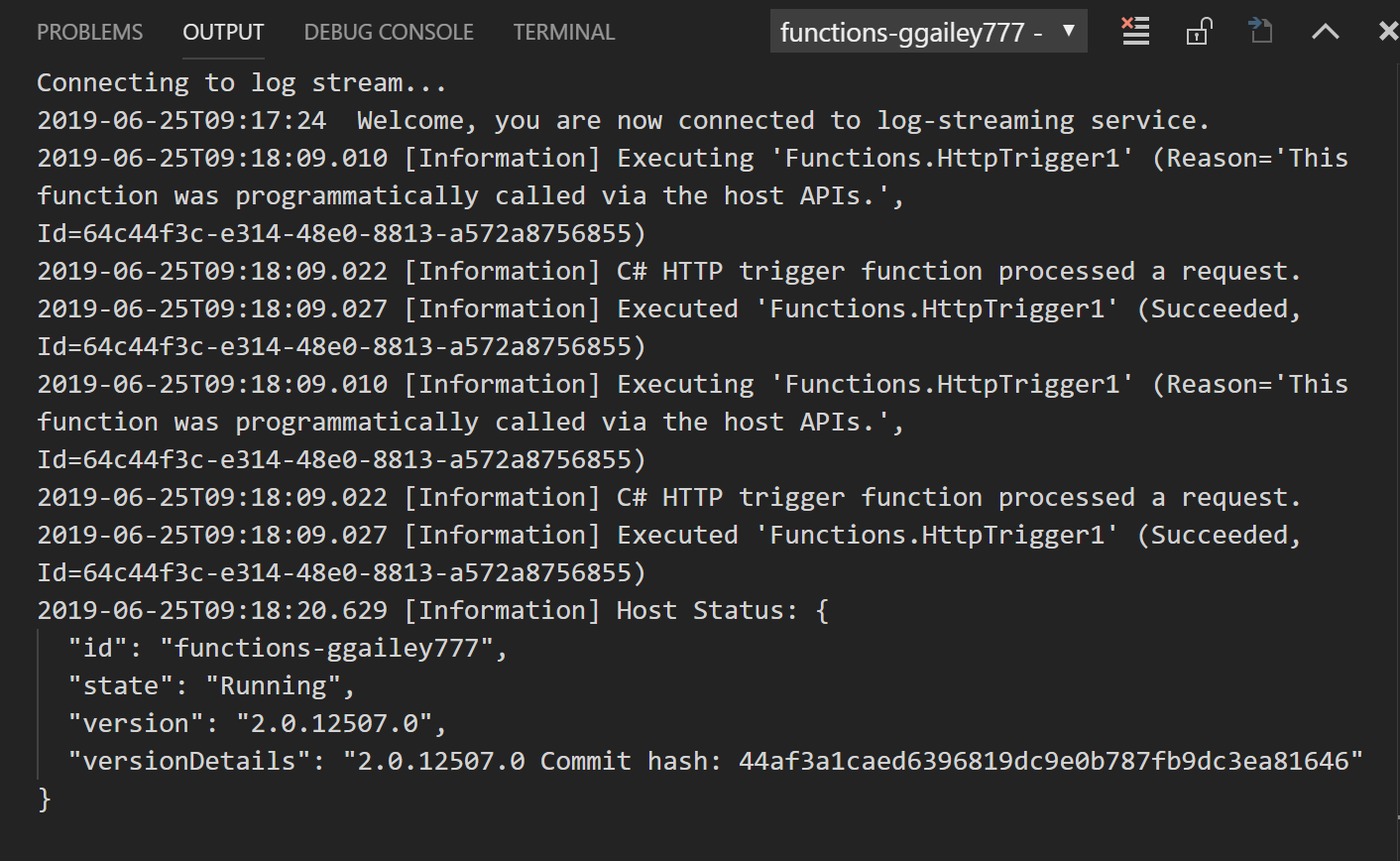The height and width of the screenshot is (861, 1400).
Task: Maximize the panel with the chevron icon
Action: 1325,31
